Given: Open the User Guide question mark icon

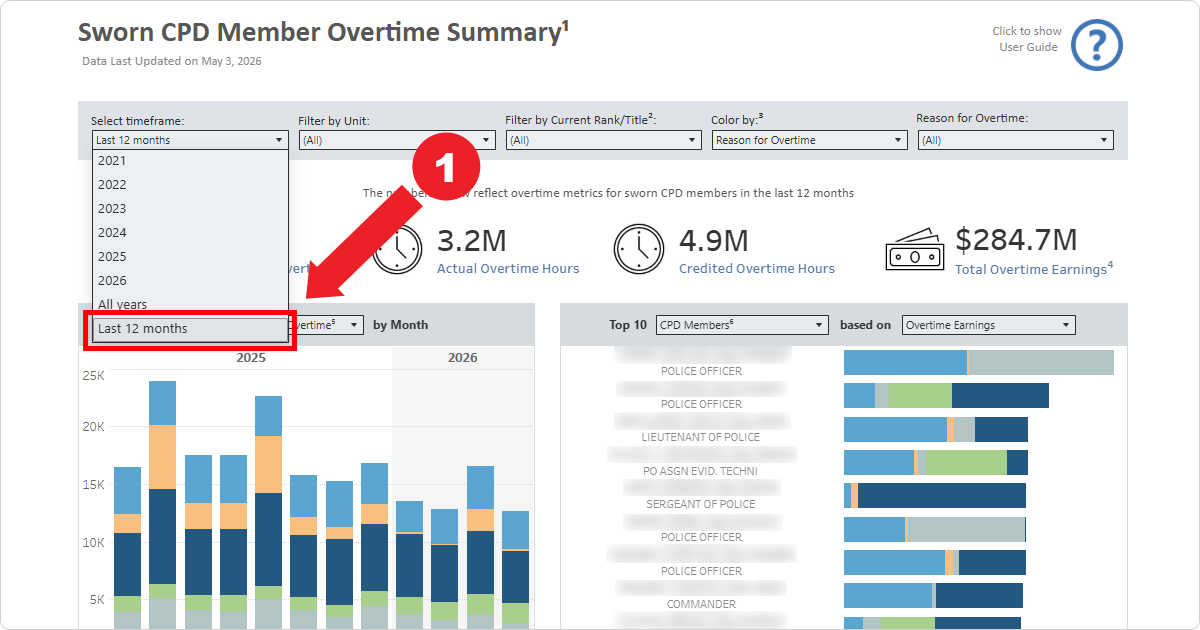Looking at the screenshot, I should (x=1097, y=45).
